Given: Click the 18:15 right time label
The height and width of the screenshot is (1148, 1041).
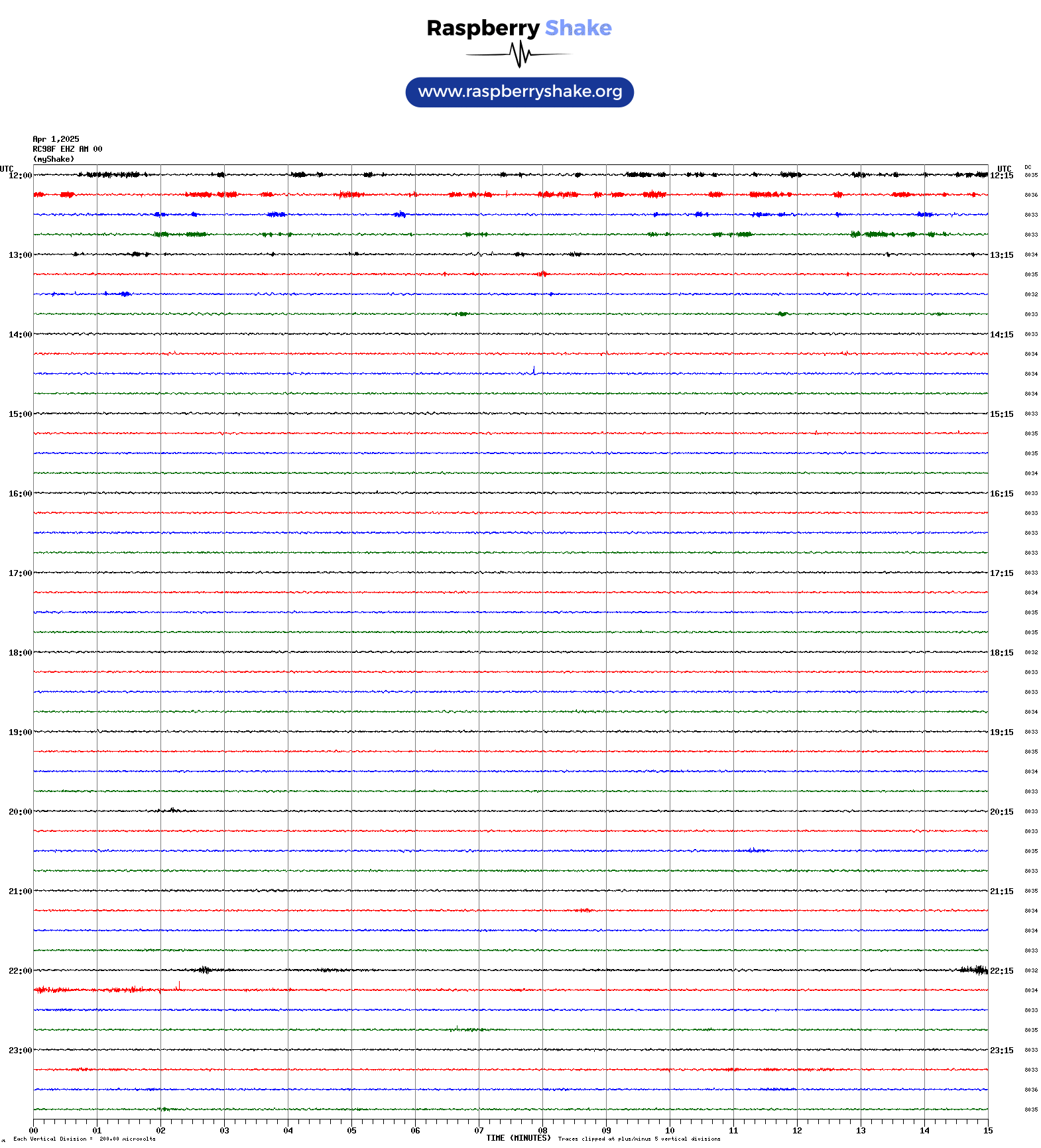Looking at the screenshot, I should [x=1002, y=653].
